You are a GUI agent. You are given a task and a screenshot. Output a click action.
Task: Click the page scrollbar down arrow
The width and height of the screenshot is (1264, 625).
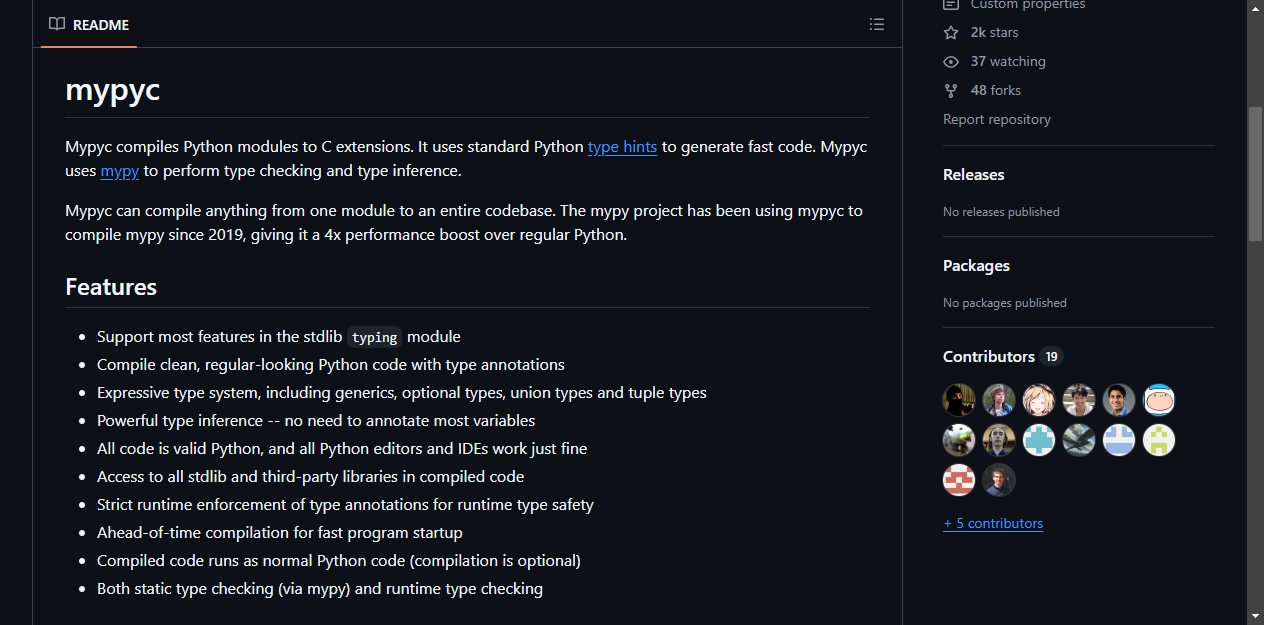pos(1256,616)
